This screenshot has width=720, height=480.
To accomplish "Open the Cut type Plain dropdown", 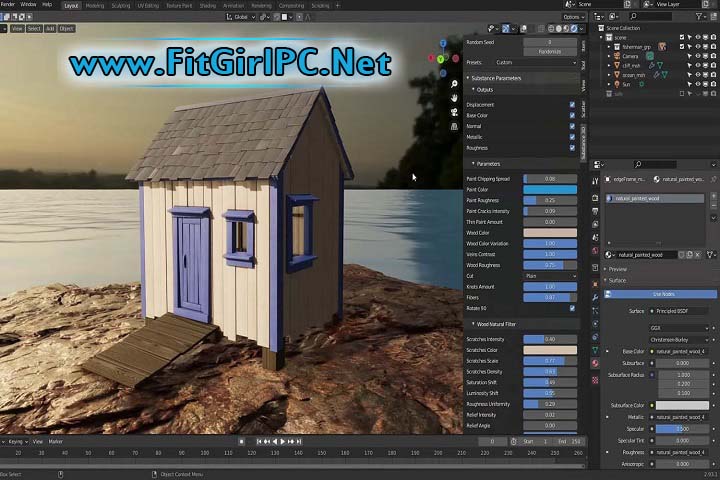I will 549,276.
